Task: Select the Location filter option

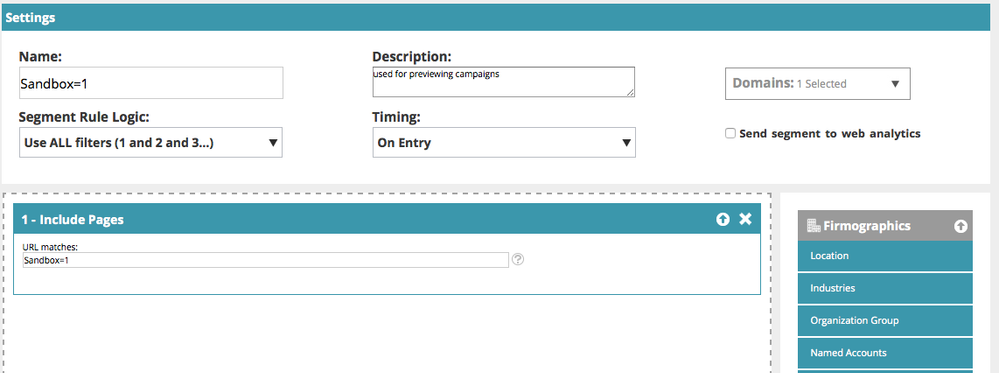Action: tap(886, 256)
